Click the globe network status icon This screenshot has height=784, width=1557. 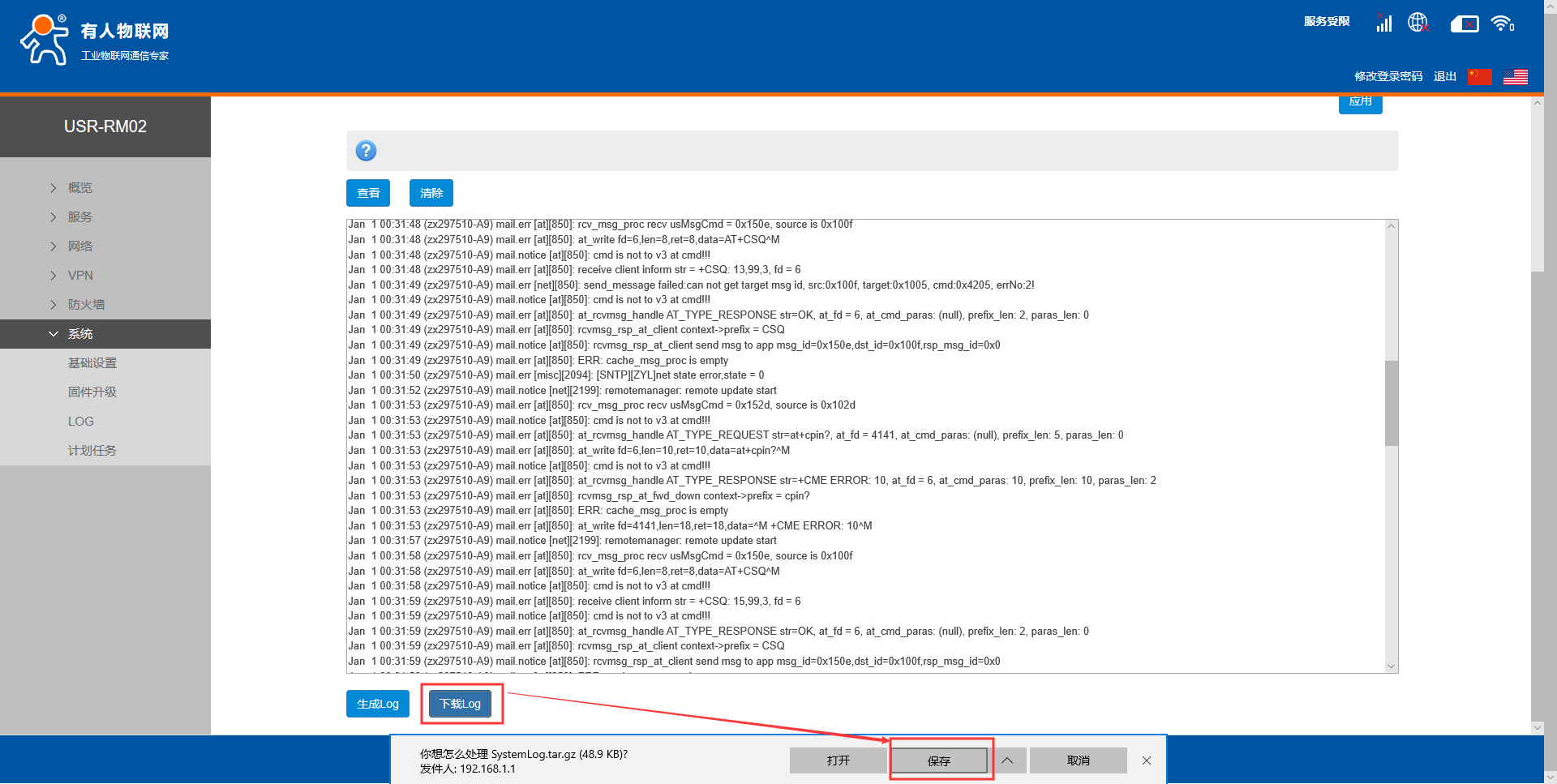pos(1418,23)
